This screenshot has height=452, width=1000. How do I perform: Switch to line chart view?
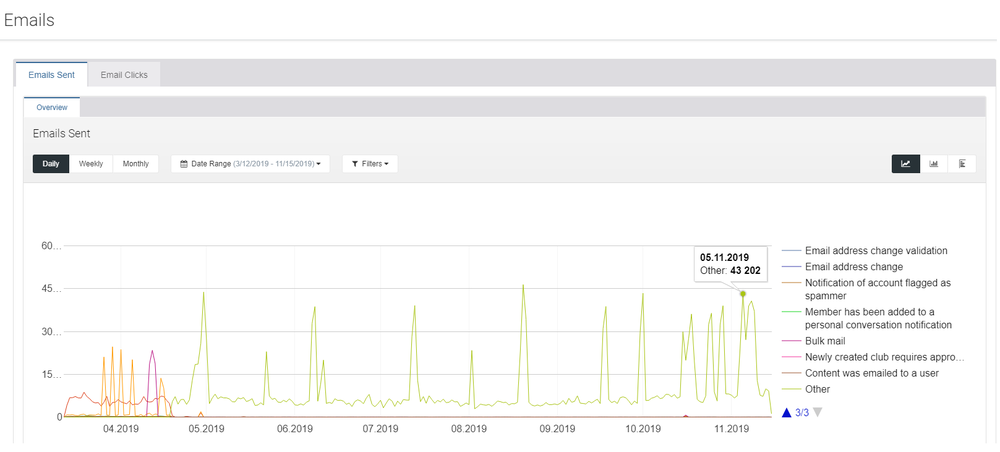(905, 164)
